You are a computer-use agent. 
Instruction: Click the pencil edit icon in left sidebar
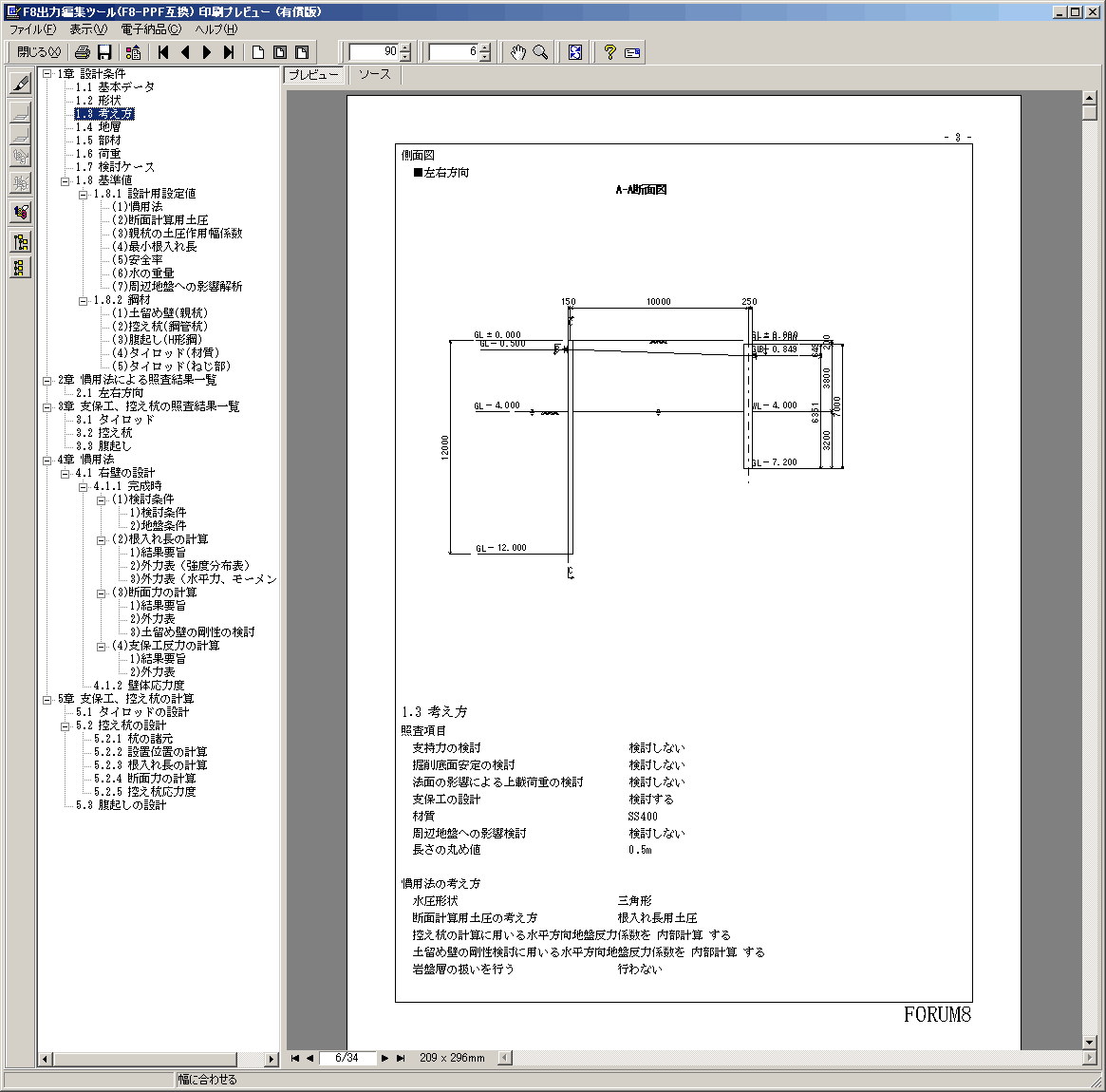pyautogui.click(x=21, y=84)
